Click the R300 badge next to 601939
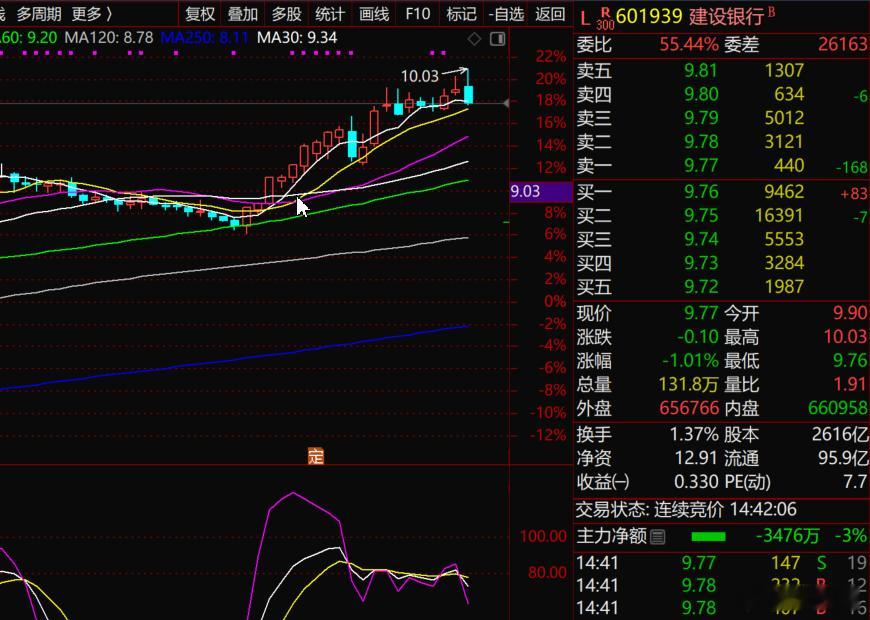Viewport: 870px width, 620px height. [605, 18]
